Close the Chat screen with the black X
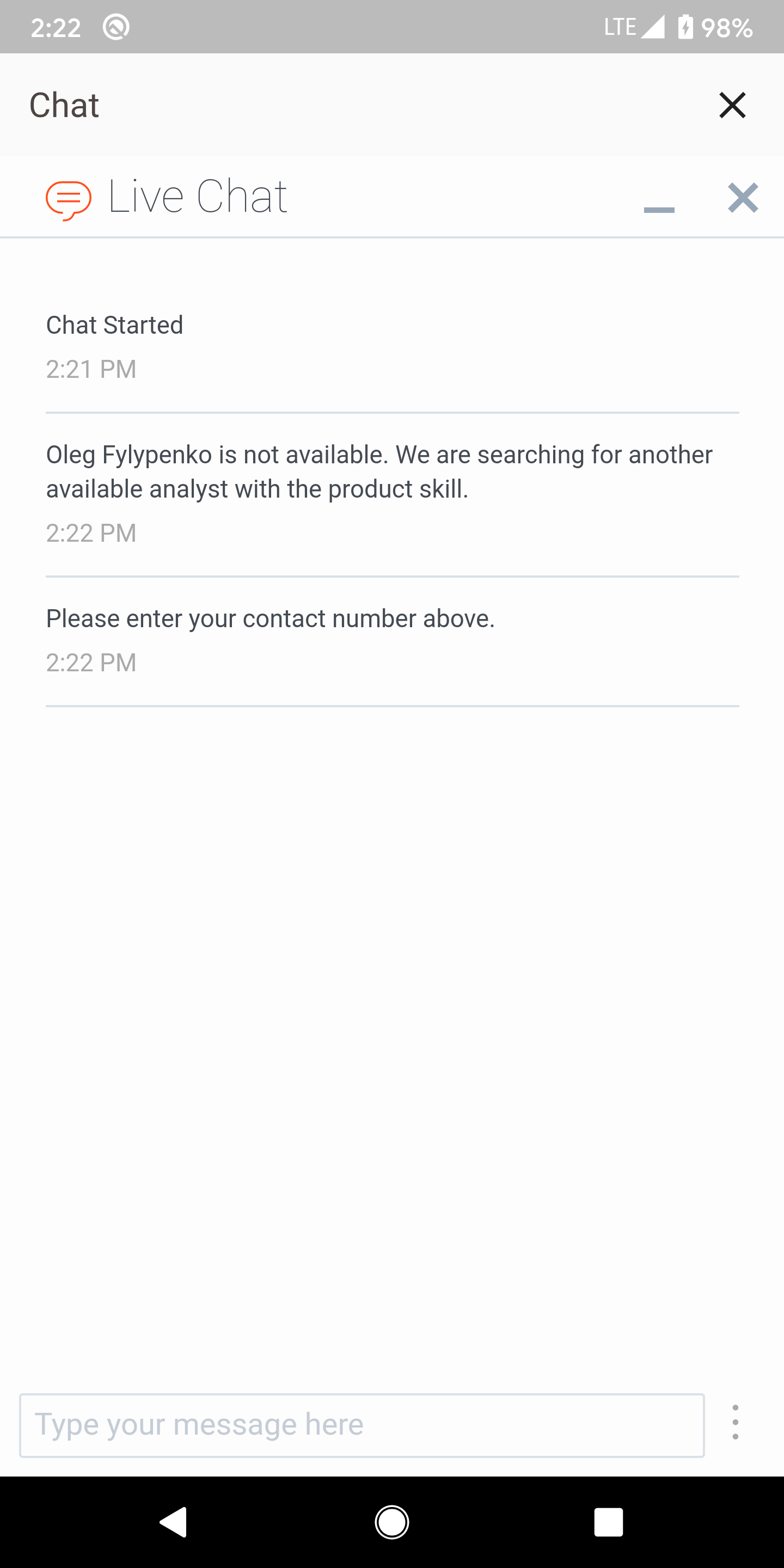 point(732,105)
